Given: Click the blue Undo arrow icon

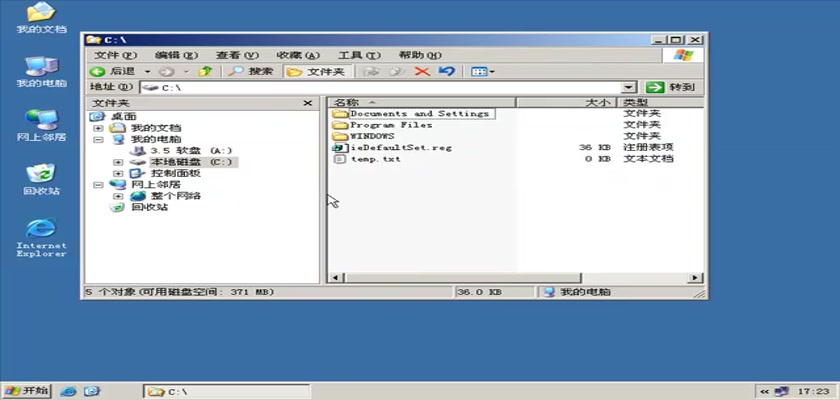Looking at the screenshot, I should 446,72.
